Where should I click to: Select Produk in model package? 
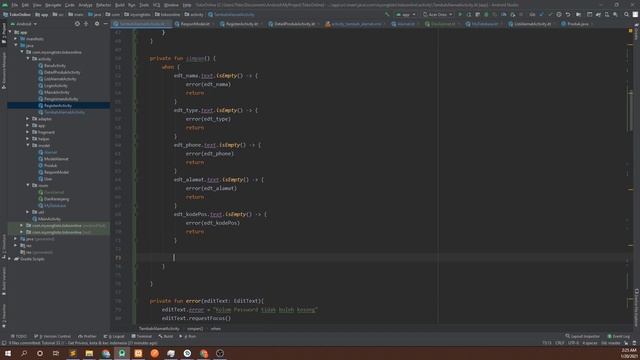pyautogui.click(x=51, y=166)
